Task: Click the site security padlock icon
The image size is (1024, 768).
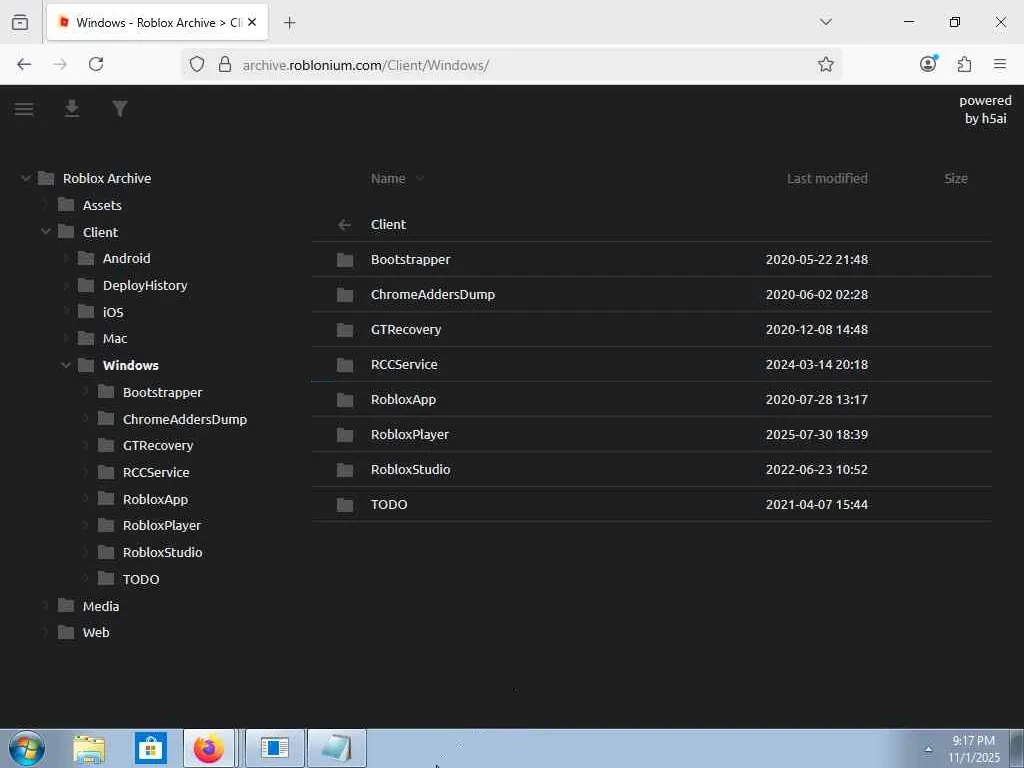Action: pos(225,64)
